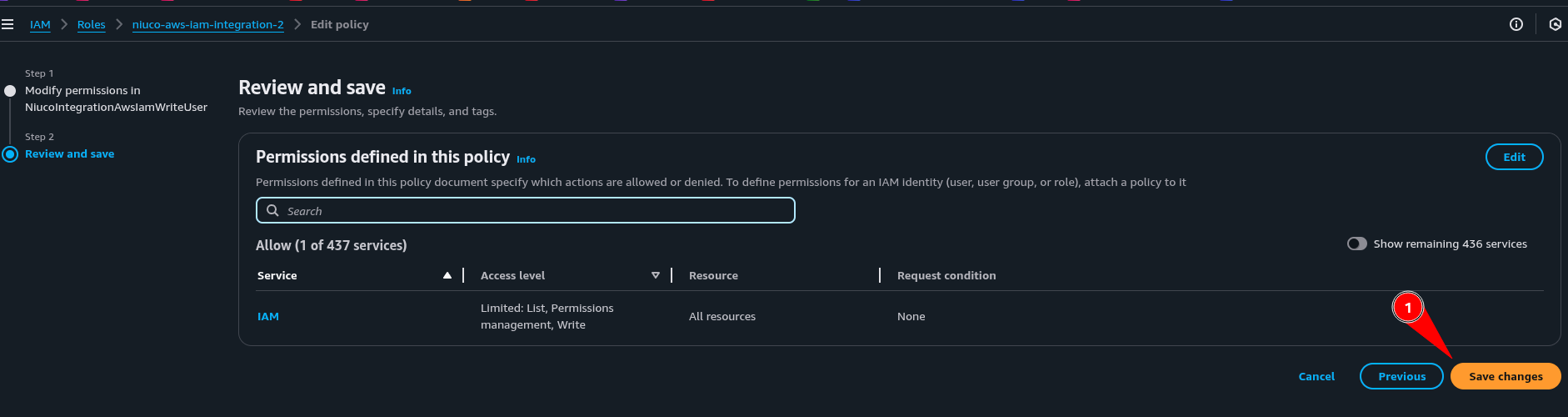This screenshot has width=1568, height=417.
Task: Open the Modify permissions in NiucoIntegrationAwsIamWriteUser step
Action: click(x=116, y=98)
